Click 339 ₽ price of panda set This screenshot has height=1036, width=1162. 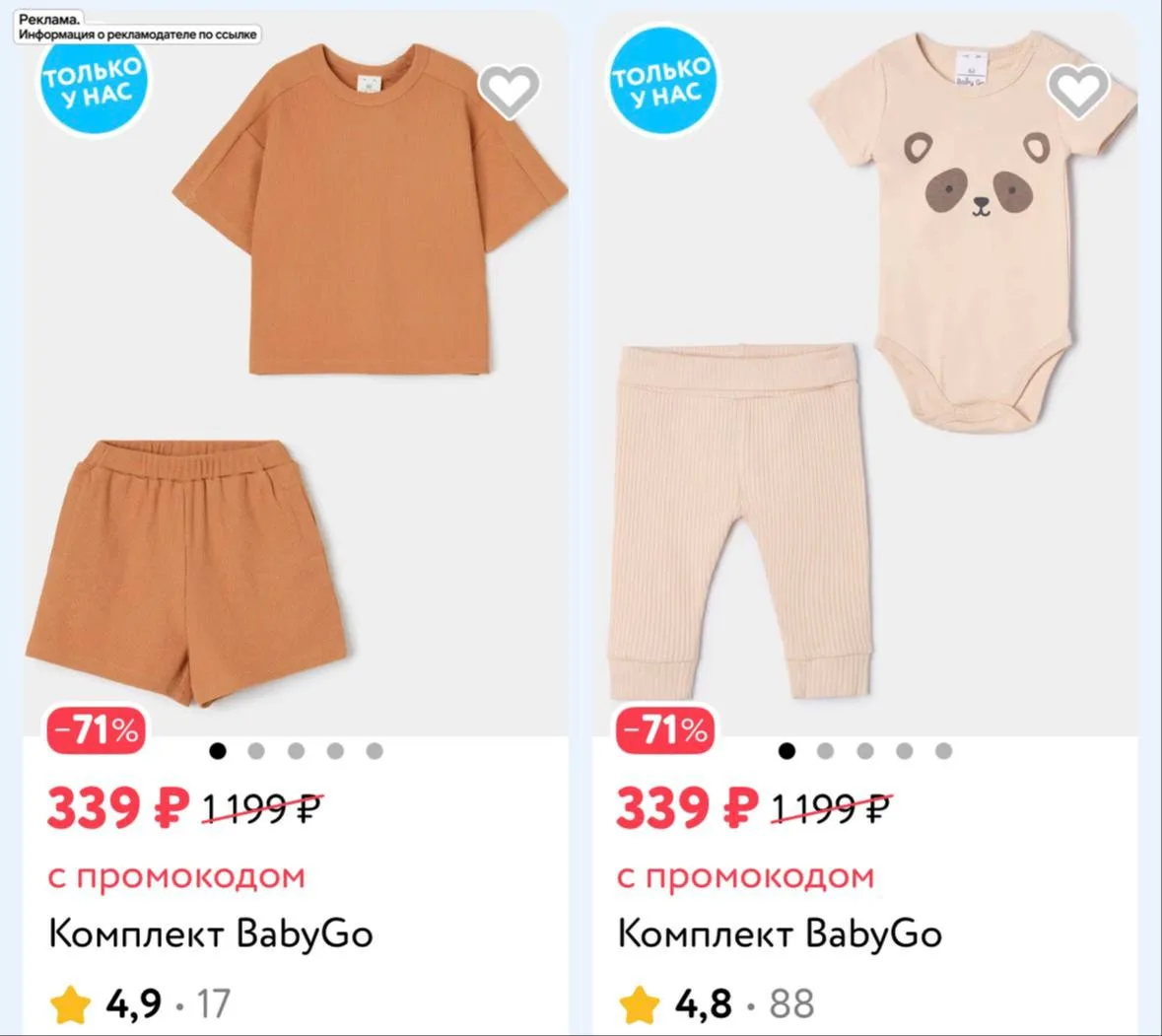click(687, 807)
